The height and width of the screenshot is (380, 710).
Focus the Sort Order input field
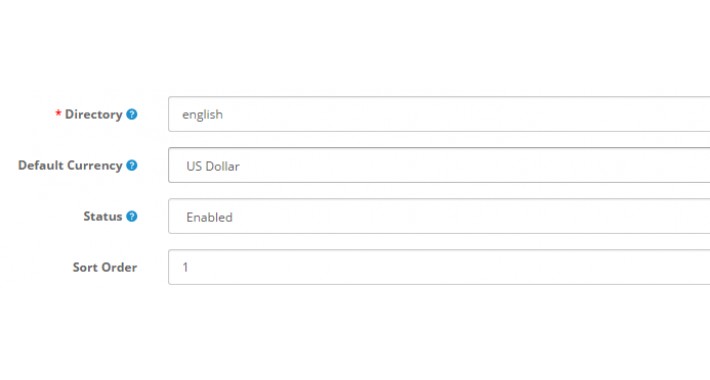[439, 267]
